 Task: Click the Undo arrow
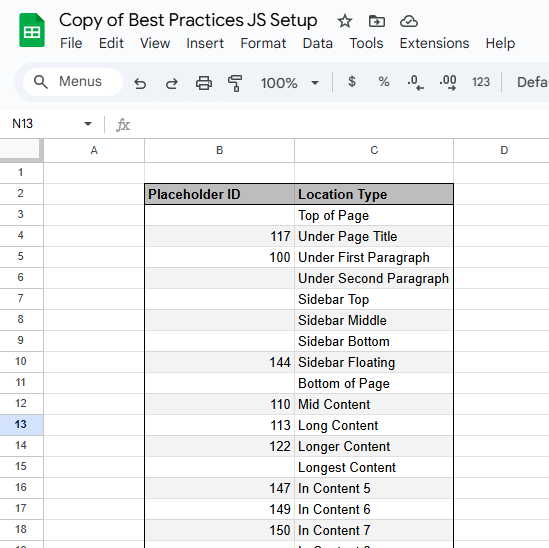(x=140, y=83)
